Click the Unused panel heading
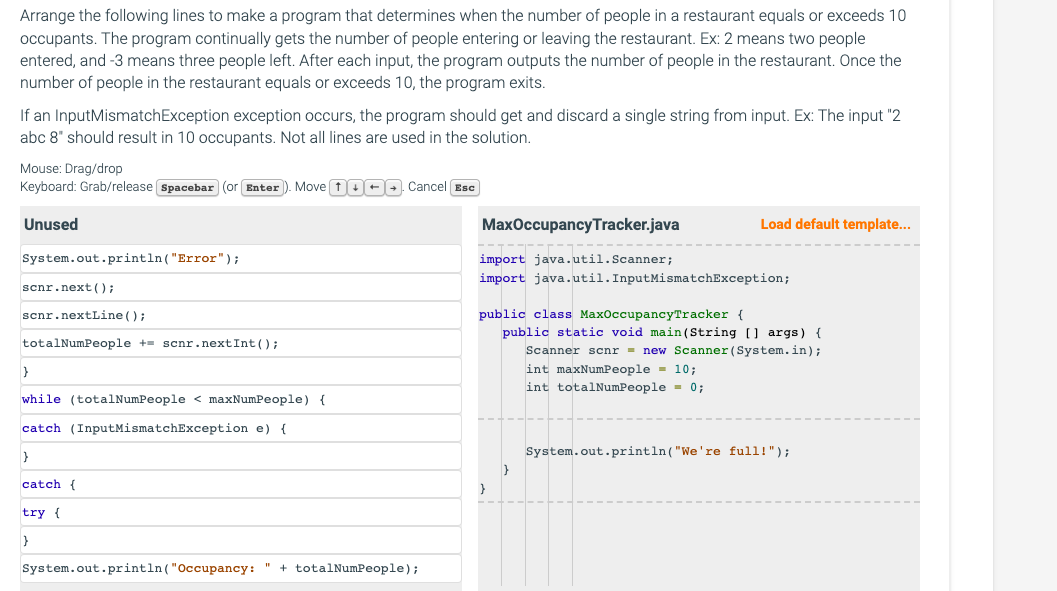The height and width of the screenshot is (591, 1057). [x=51, y=224]
